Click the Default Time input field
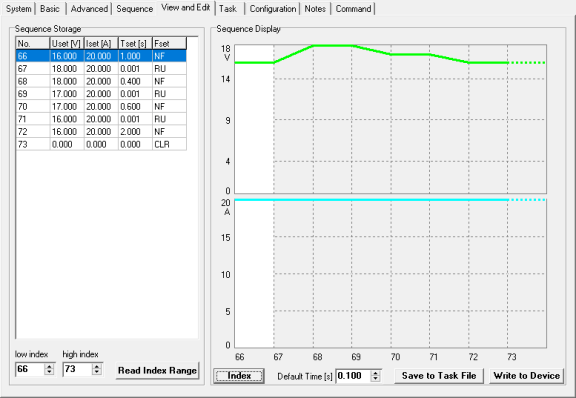 coord(353,376)
